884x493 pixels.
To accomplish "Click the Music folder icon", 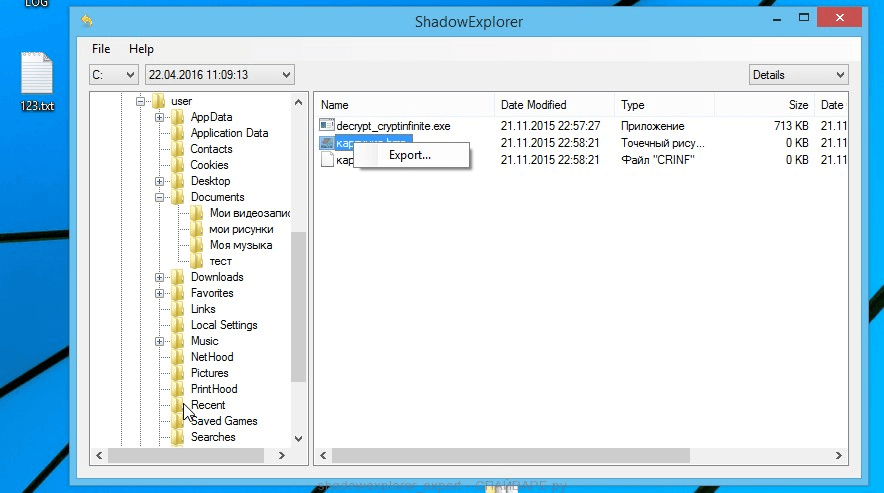I will [x=178, y=341].
